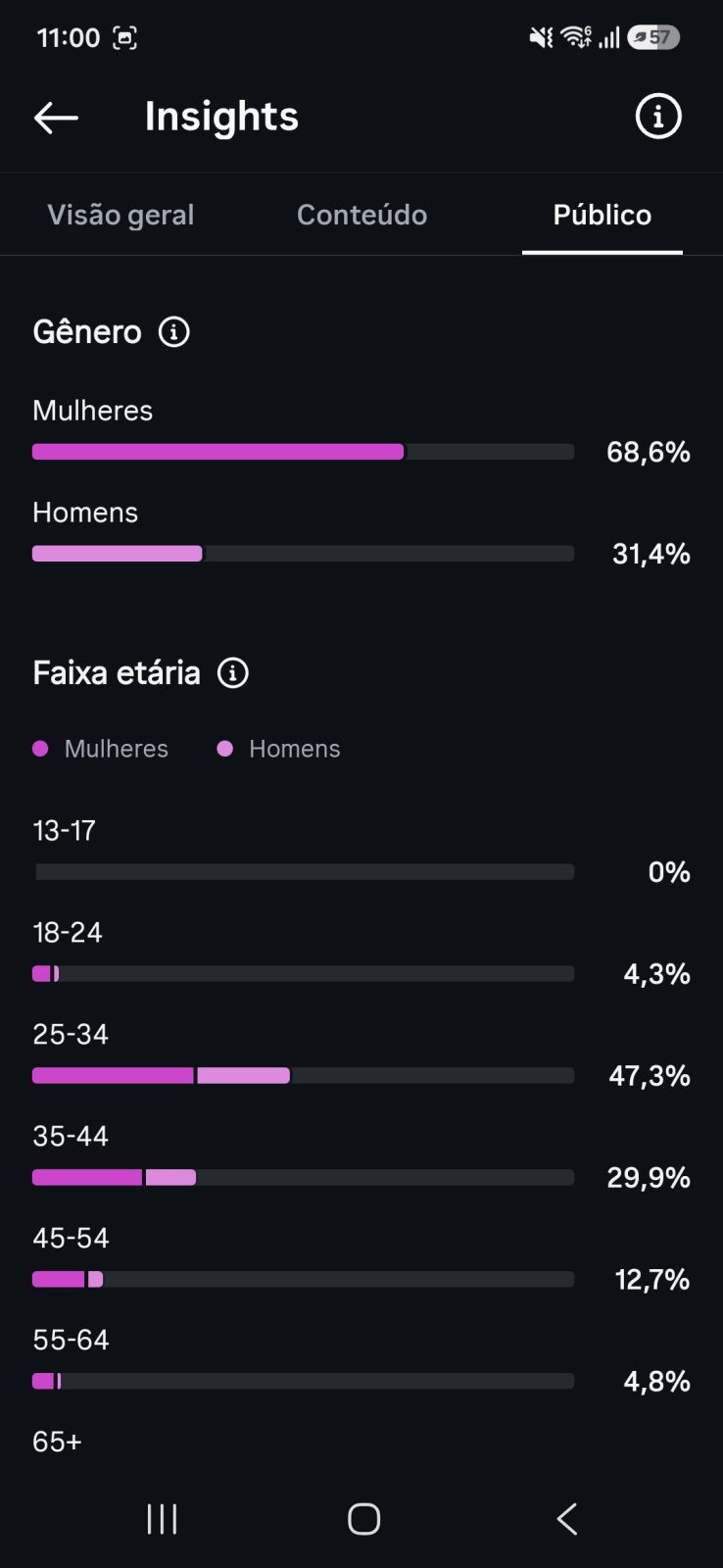The image size is (723, 1568).
Task: Tap the info icon beside Faixa etária
Action: (233, 673)
